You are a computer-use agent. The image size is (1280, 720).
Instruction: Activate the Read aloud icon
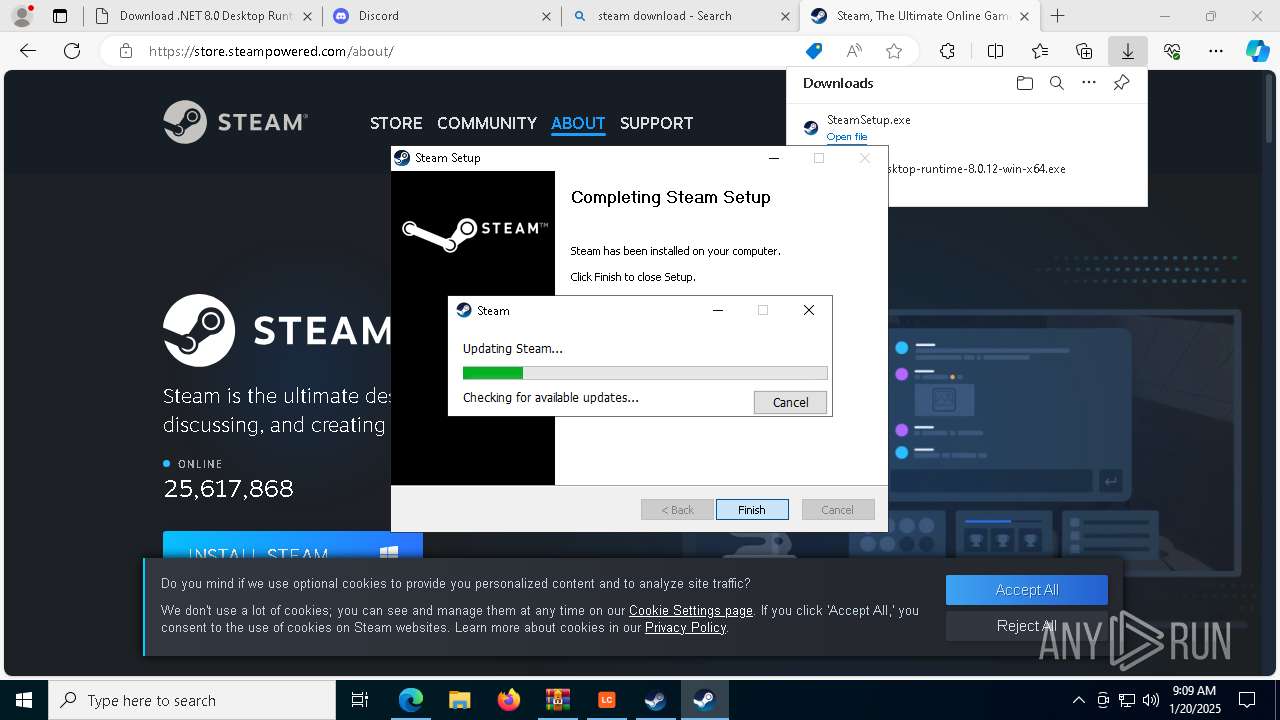click(x=854, y=51)
